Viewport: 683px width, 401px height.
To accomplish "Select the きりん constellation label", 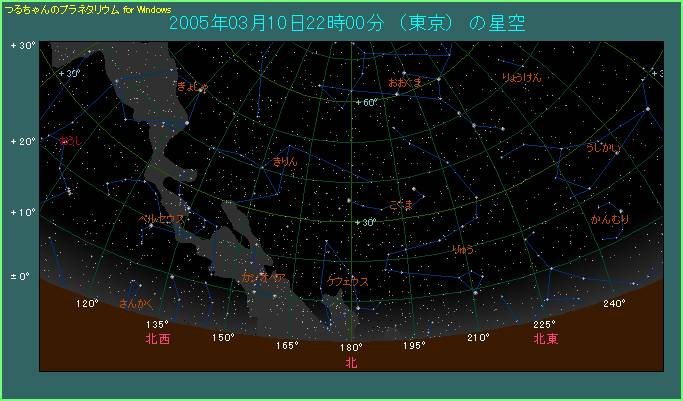I will pos(285,160).
